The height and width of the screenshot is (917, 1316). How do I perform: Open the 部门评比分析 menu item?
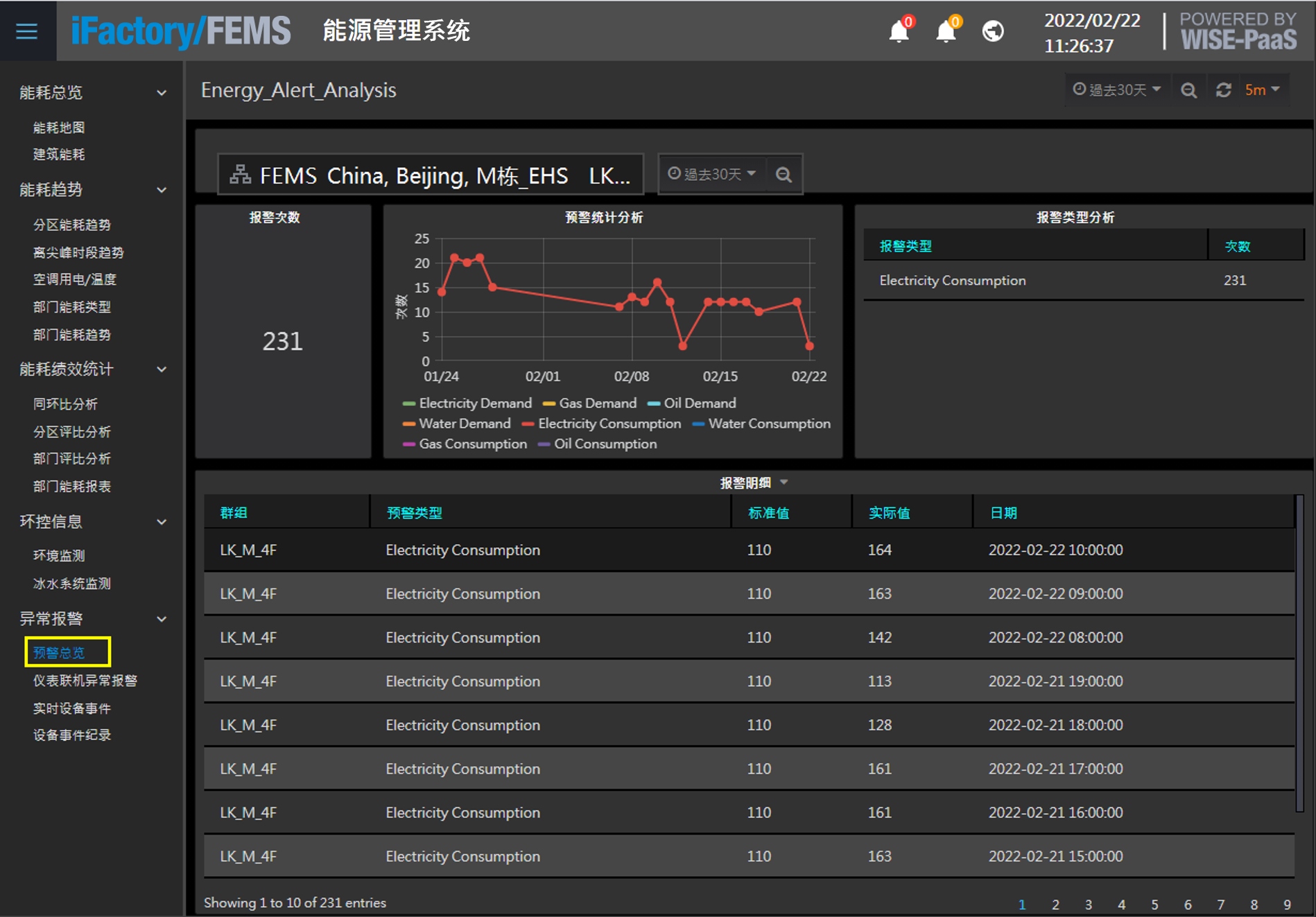(72, 459)
